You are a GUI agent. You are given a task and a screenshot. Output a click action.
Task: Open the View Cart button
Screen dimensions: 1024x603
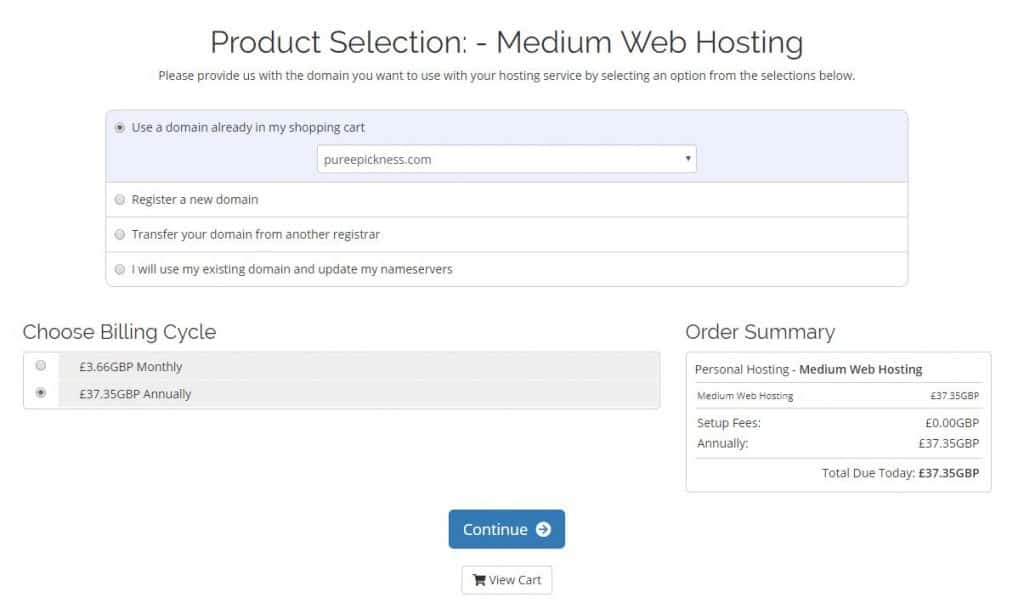coord(506,580)
